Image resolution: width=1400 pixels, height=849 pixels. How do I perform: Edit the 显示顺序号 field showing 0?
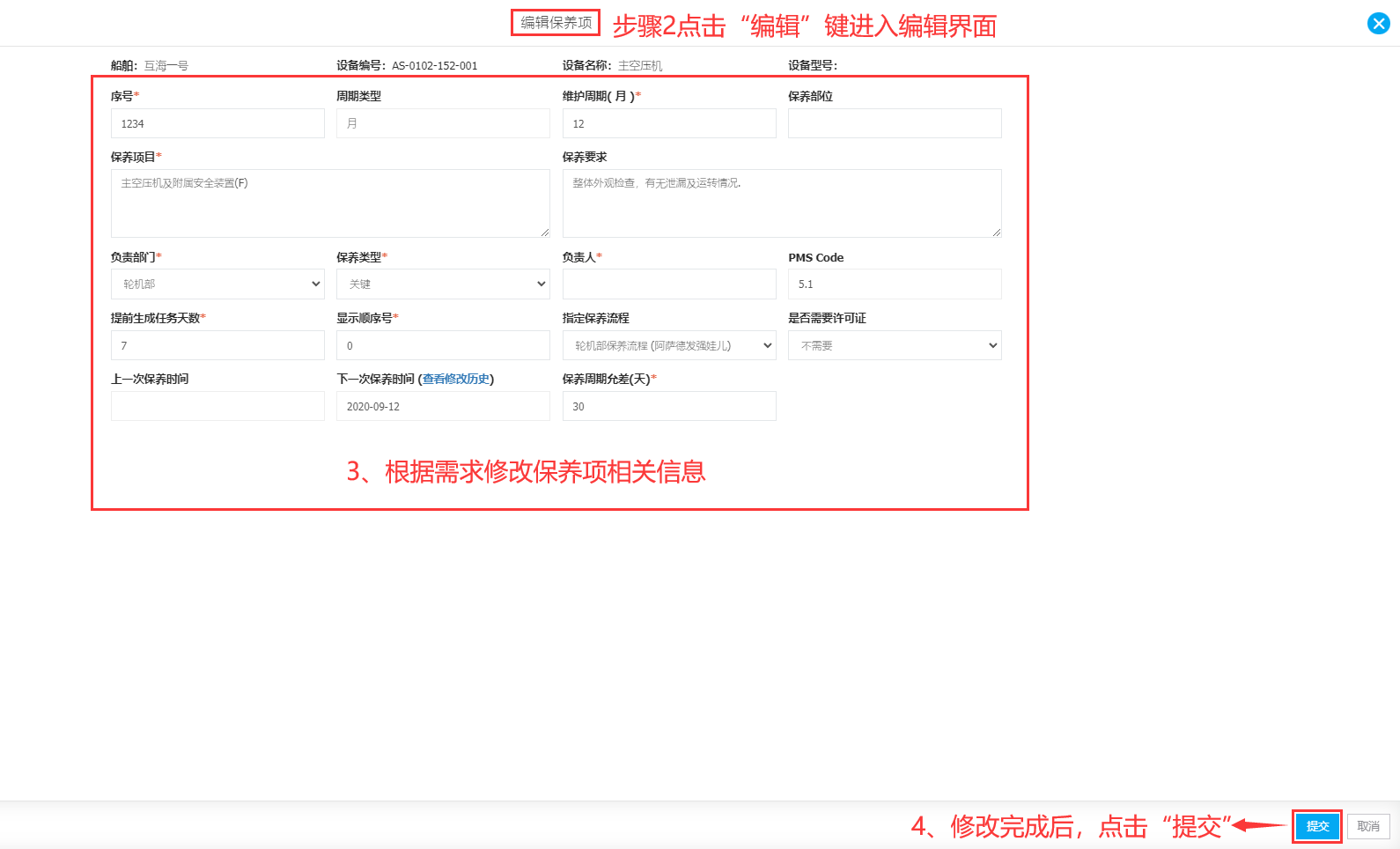point(443,345)
